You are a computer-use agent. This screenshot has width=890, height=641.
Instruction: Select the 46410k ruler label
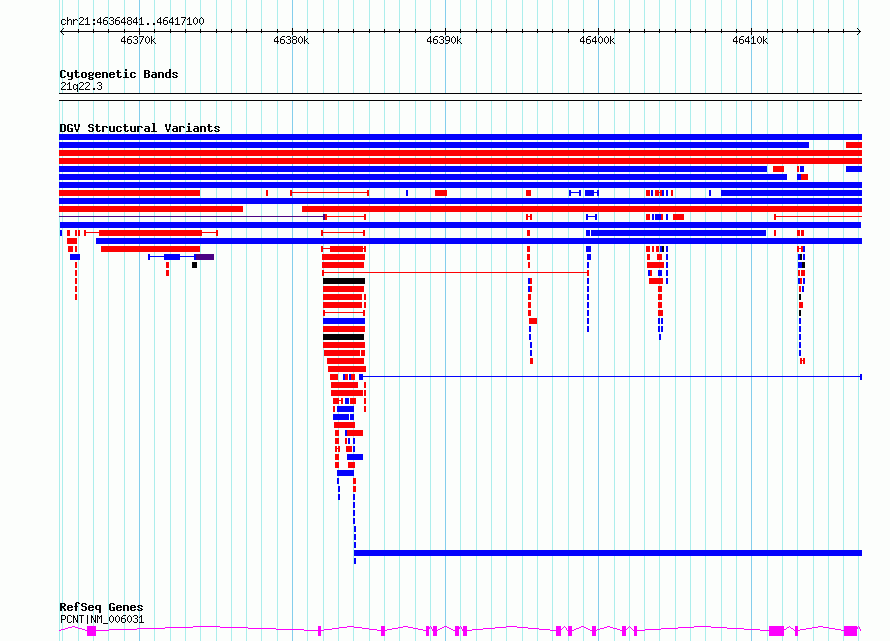coord(750,40)
